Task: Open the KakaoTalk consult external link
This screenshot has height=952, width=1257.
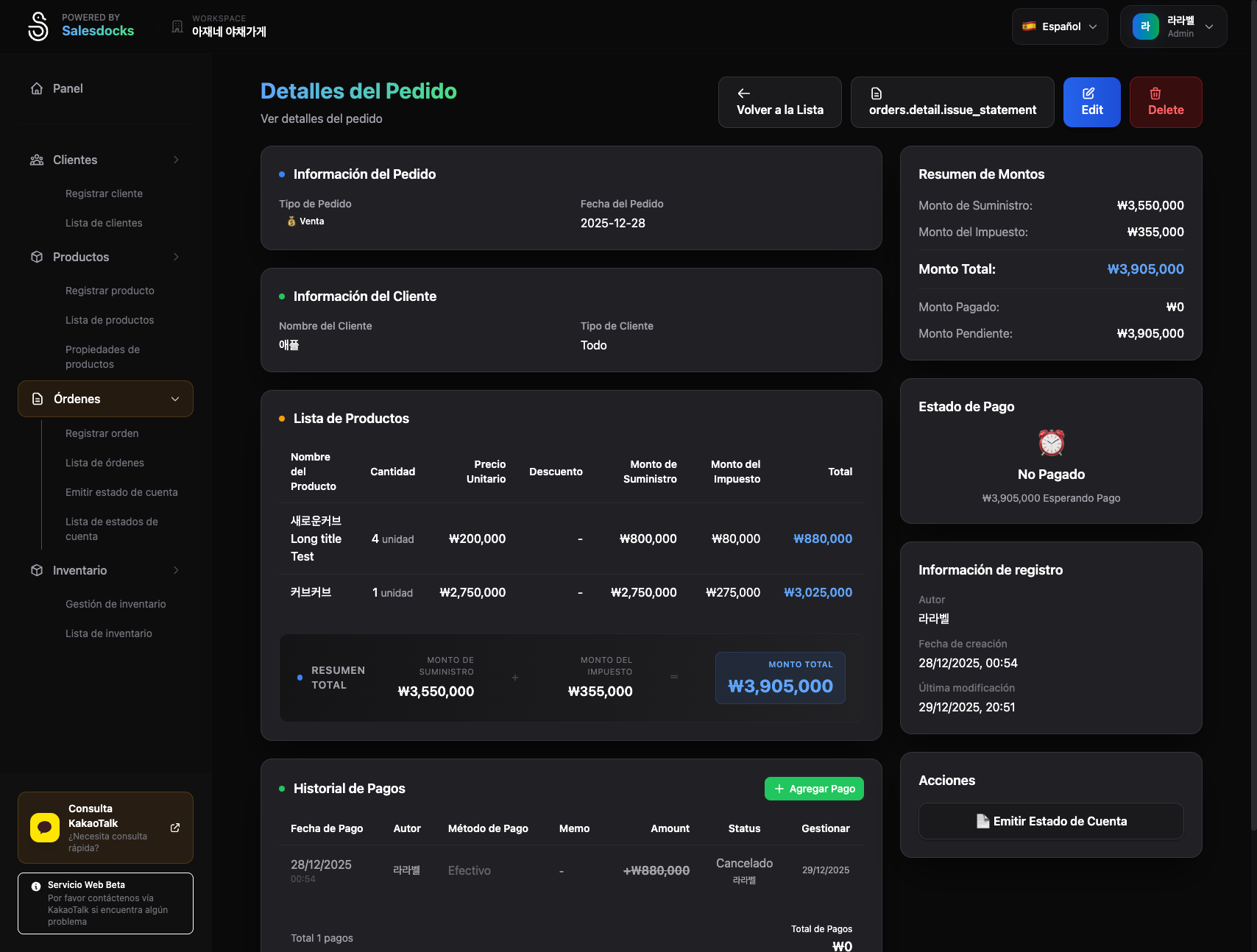Action: pyautogui.click(x=175, y=828)
